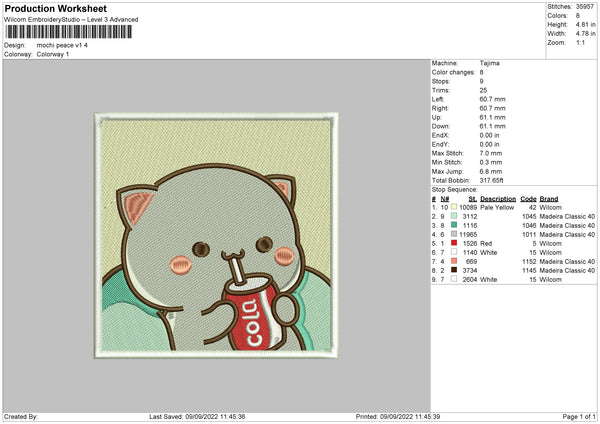Click the mochi cat embroidery preview
Image resolution: width=600 pixels, height=424 pixels.
pos(216,235)
